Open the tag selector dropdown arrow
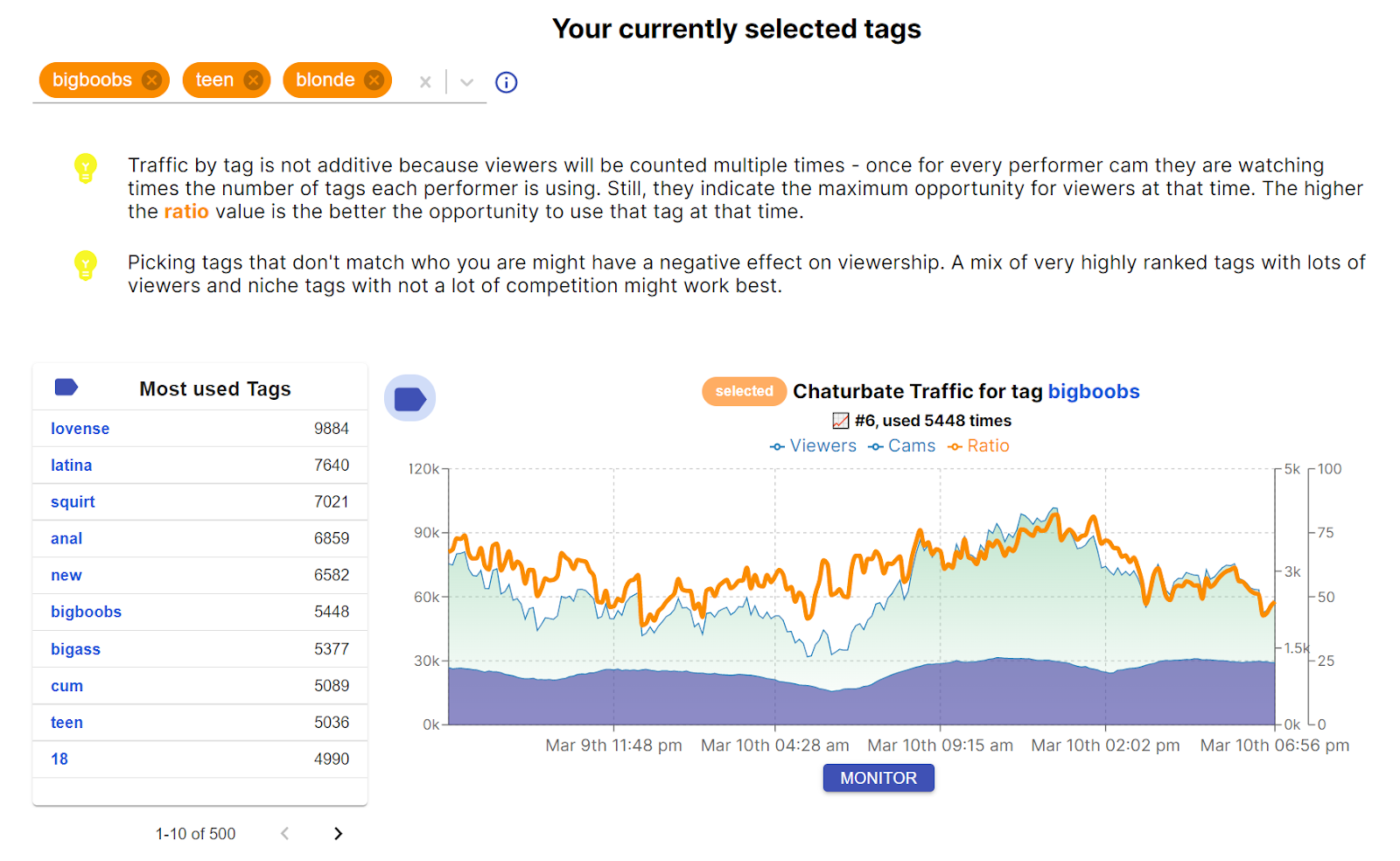 466,82
